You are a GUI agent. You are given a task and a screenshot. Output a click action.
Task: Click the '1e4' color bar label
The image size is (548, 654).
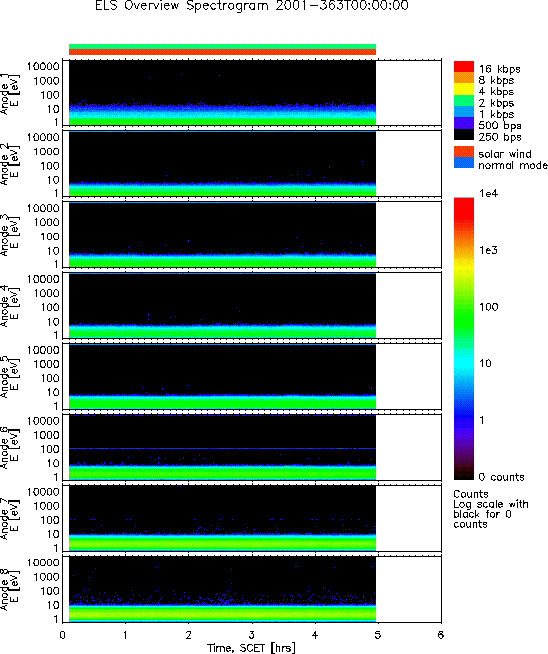[x=488, y=193]
